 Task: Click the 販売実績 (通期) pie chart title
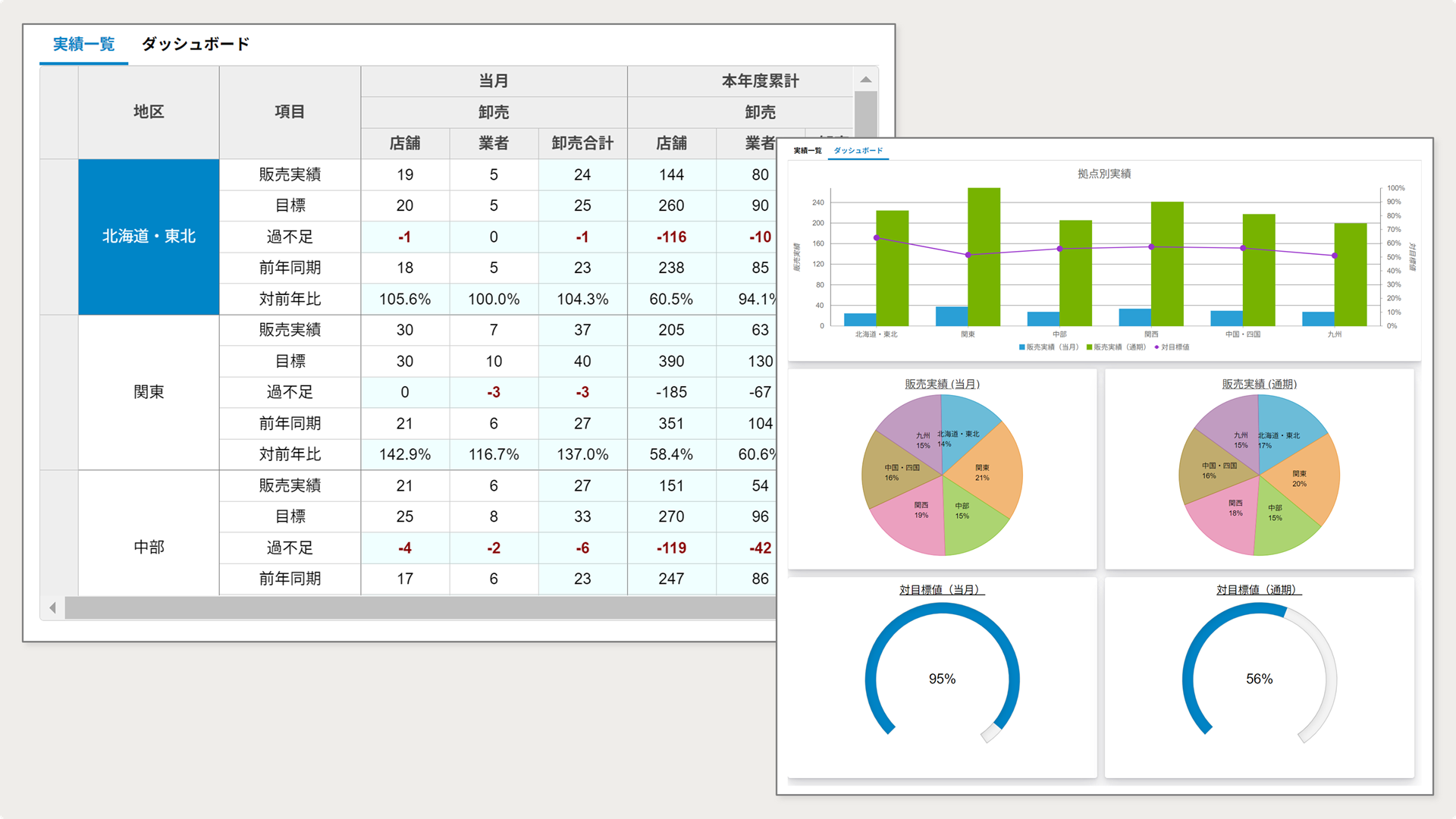tap(1259, 384)
